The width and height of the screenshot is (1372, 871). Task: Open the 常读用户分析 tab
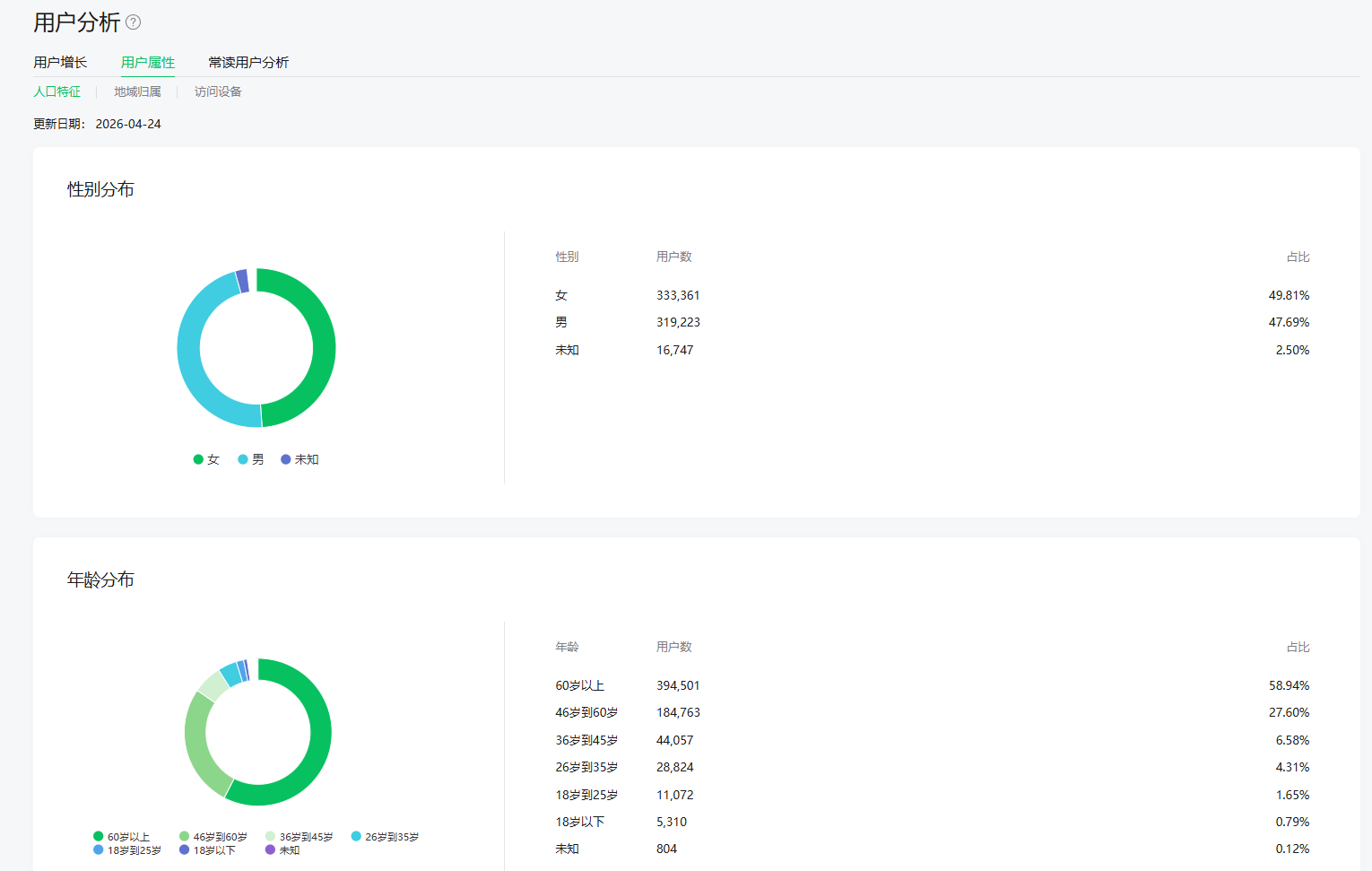pyautogui.click(x=248, y=62)
